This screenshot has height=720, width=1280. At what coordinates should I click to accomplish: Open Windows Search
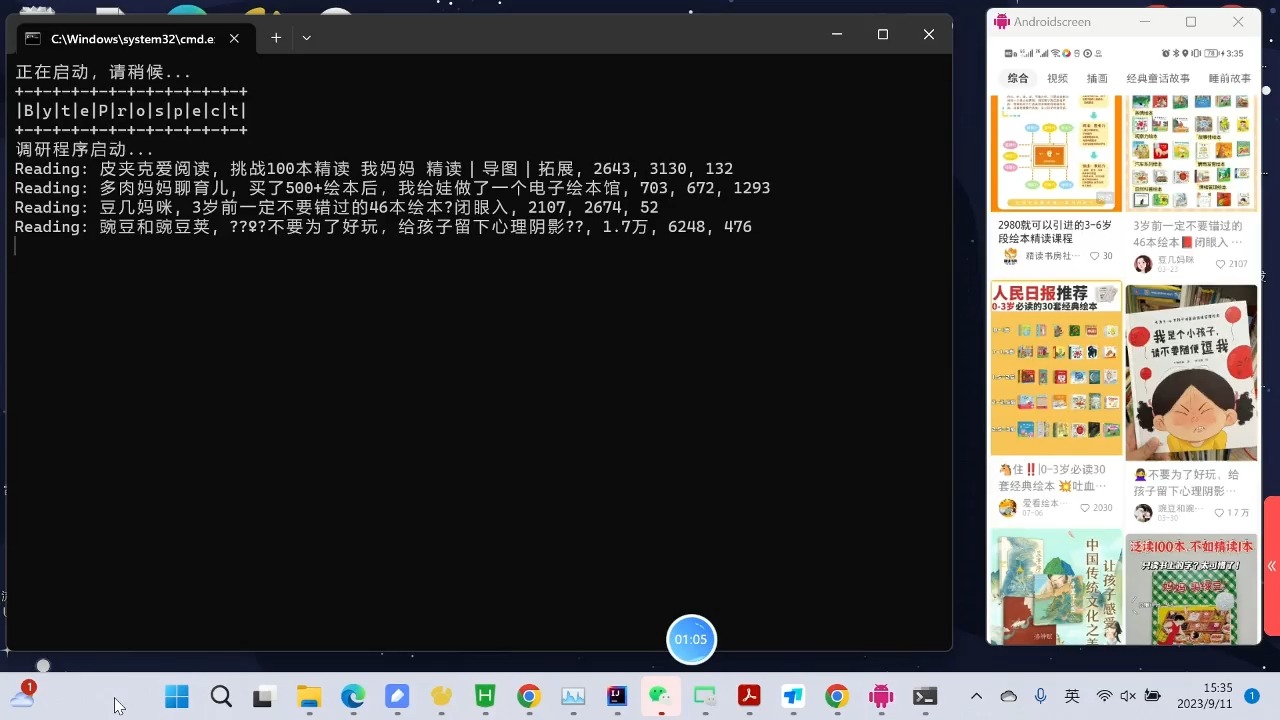tap(221, 696)
